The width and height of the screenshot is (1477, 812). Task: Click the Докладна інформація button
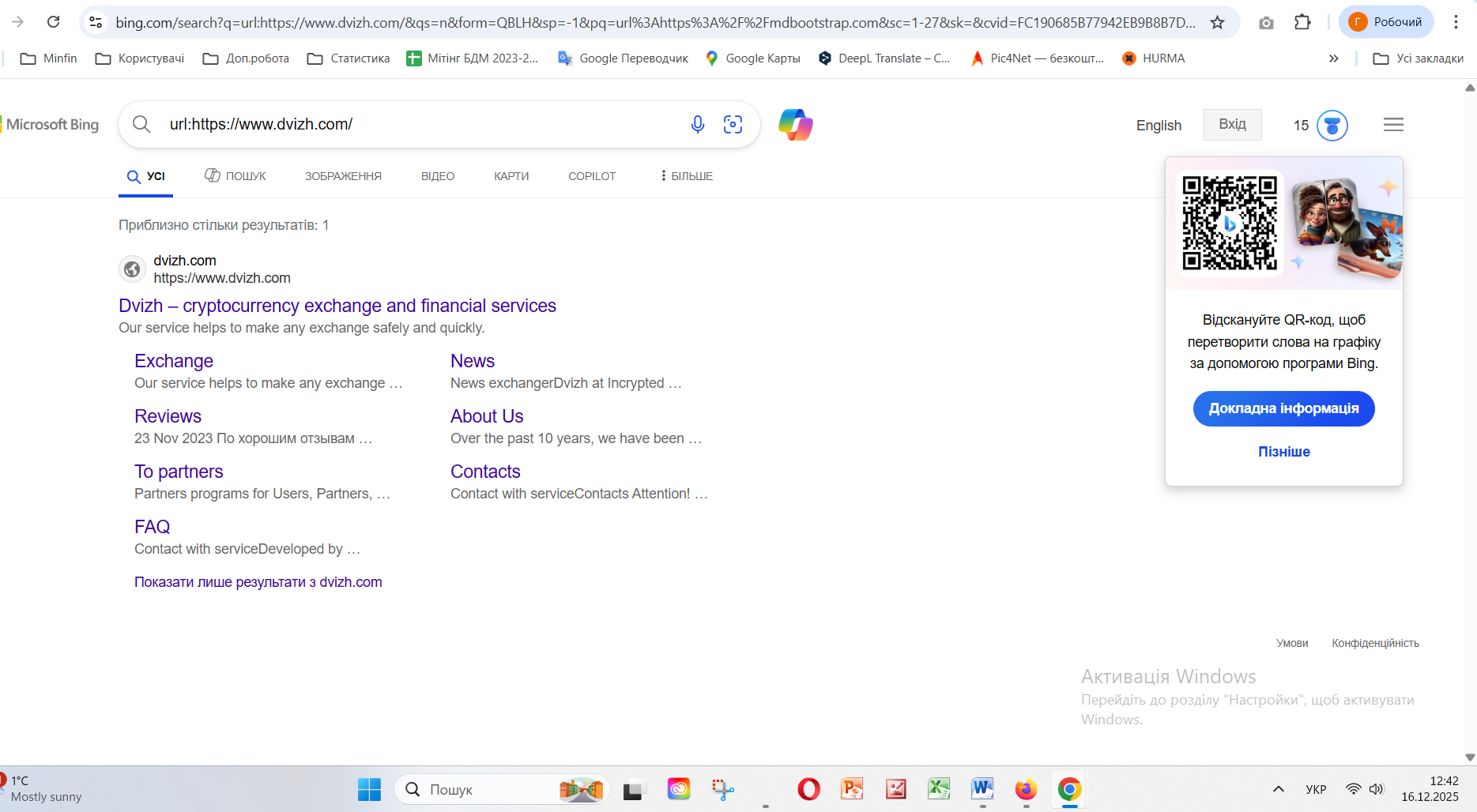point(1283,408)
